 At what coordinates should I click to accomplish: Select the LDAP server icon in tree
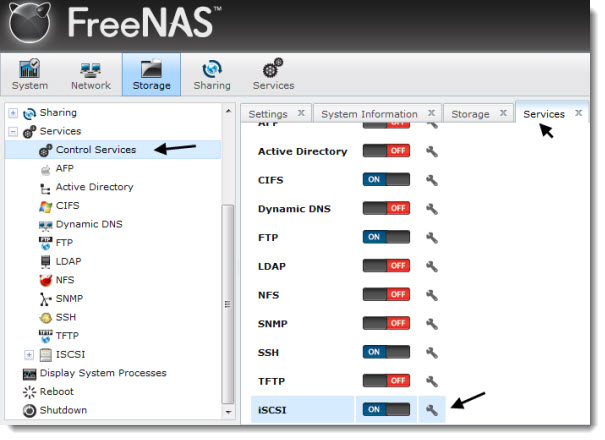pos(46,262)
